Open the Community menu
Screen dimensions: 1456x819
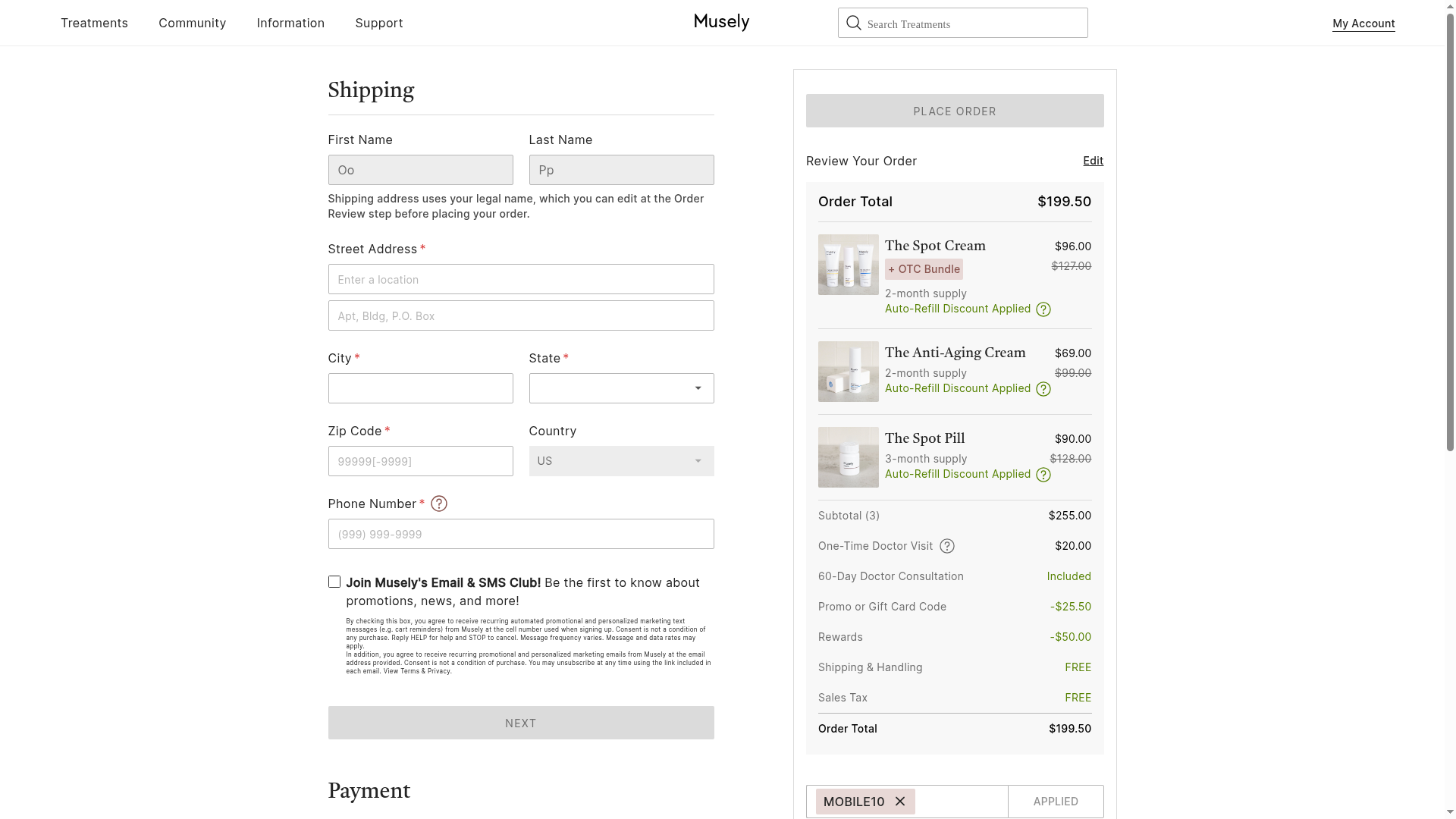coord(192,23)
